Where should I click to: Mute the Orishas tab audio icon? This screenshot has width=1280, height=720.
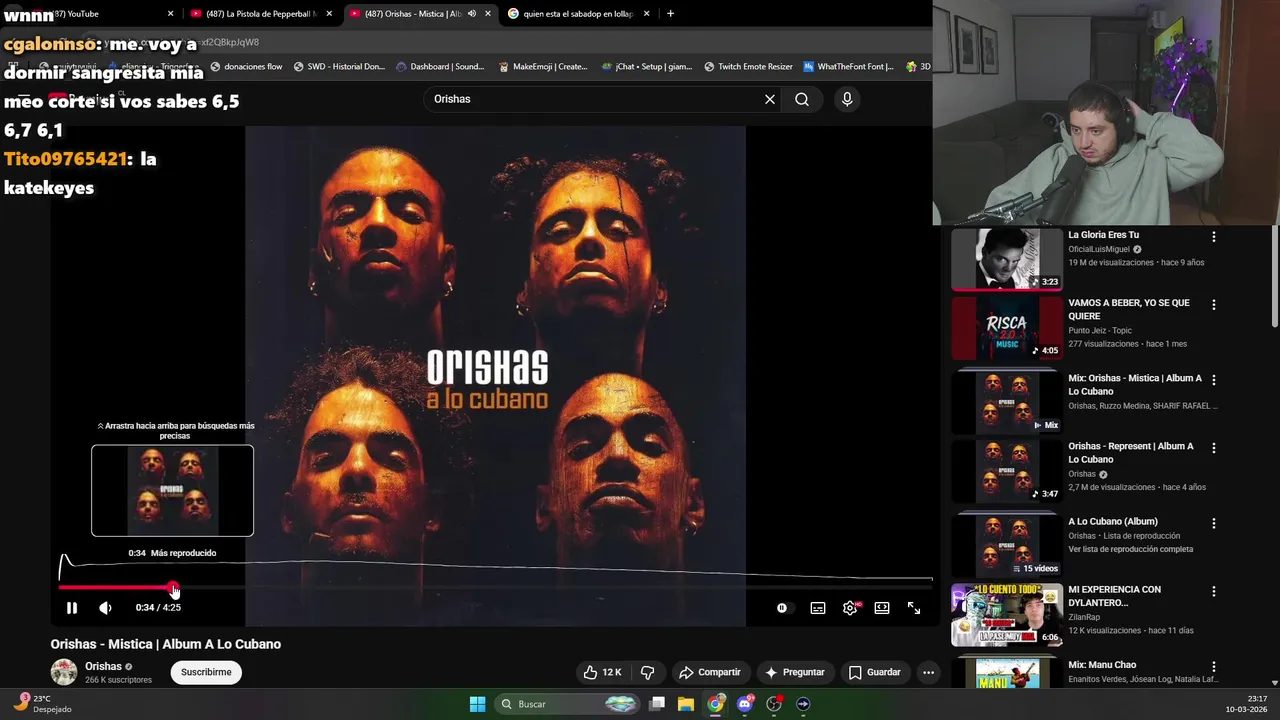tap(472, 14)
